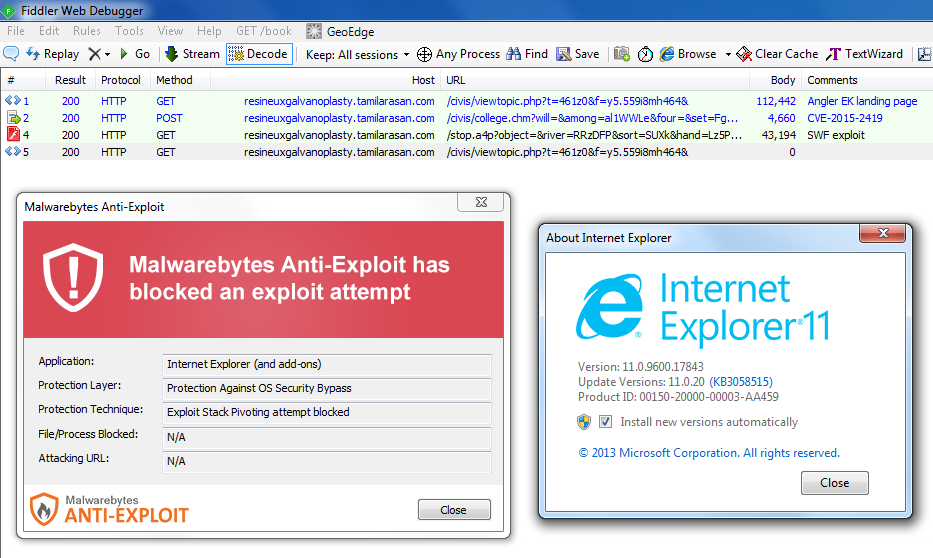This screenshot has width=933, height=558.
Task: Click the Protection Layer field value
Action: [327, 388]
